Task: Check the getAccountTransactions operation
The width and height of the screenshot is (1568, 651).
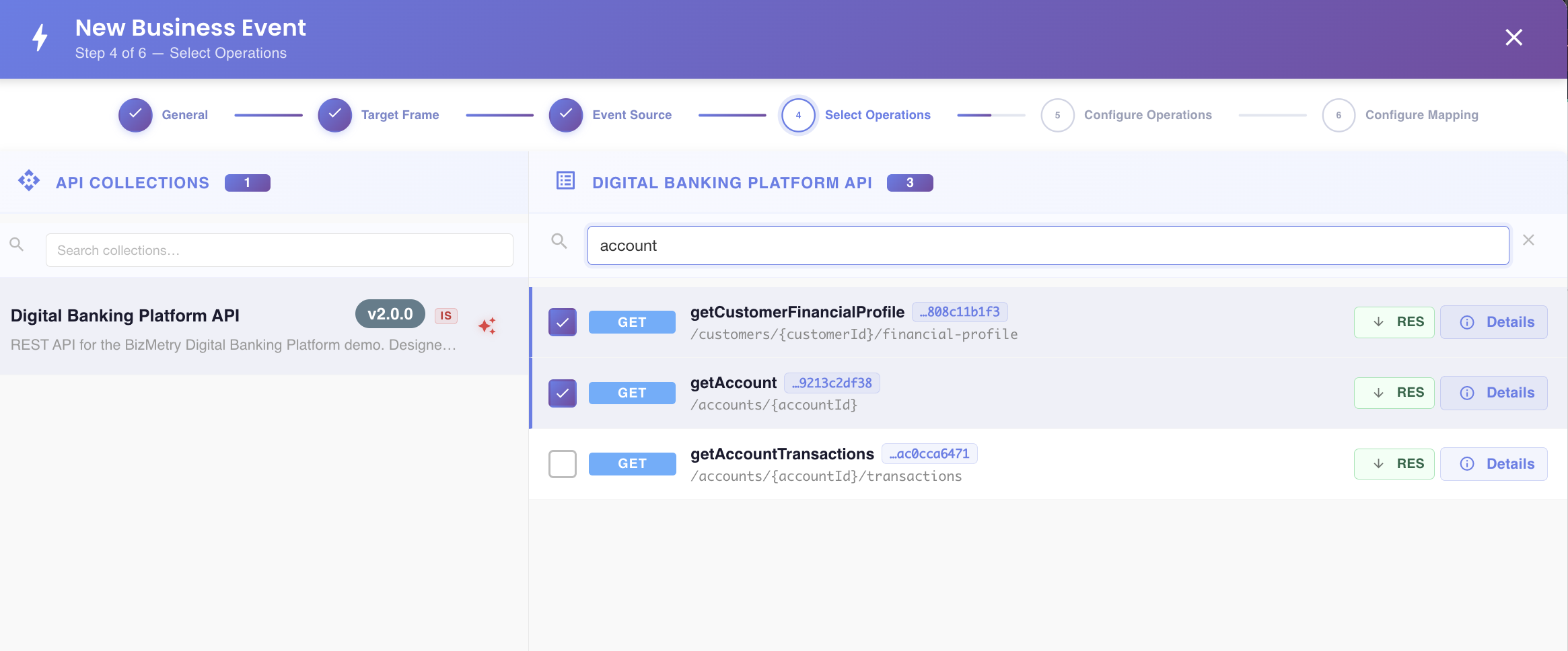Action: click(x=563, y=464)
